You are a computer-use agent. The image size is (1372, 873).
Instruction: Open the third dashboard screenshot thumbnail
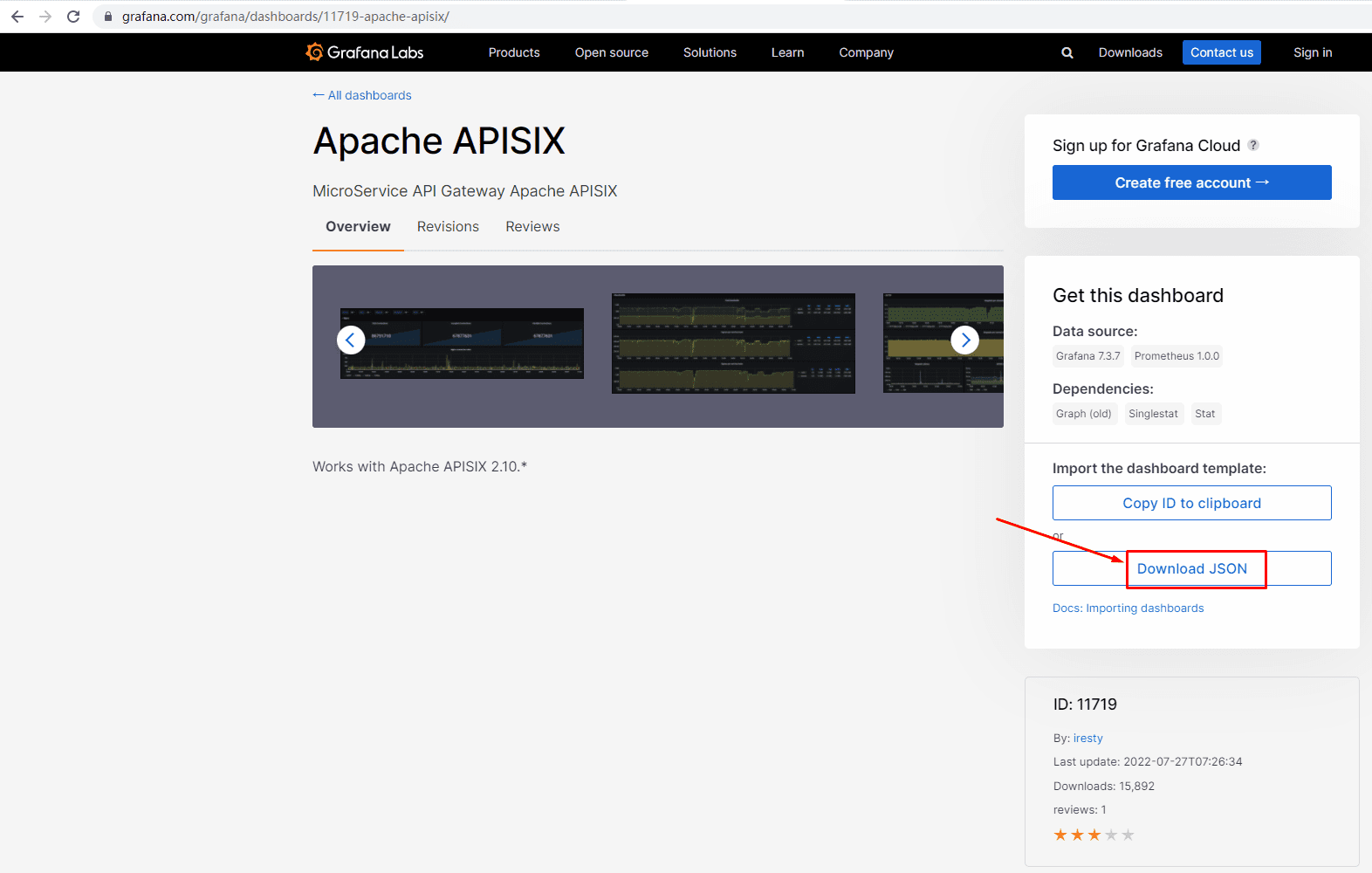[943, 343]
